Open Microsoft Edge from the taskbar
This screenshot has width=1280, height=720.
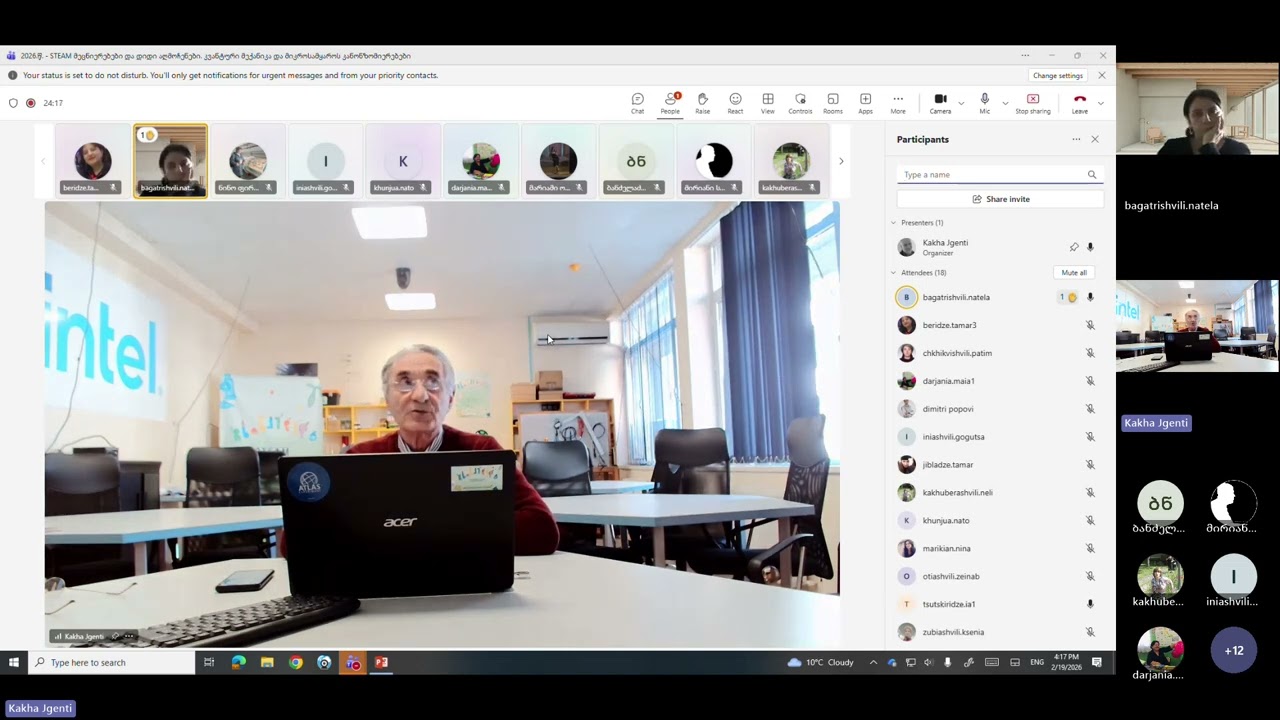coord(238,662)
